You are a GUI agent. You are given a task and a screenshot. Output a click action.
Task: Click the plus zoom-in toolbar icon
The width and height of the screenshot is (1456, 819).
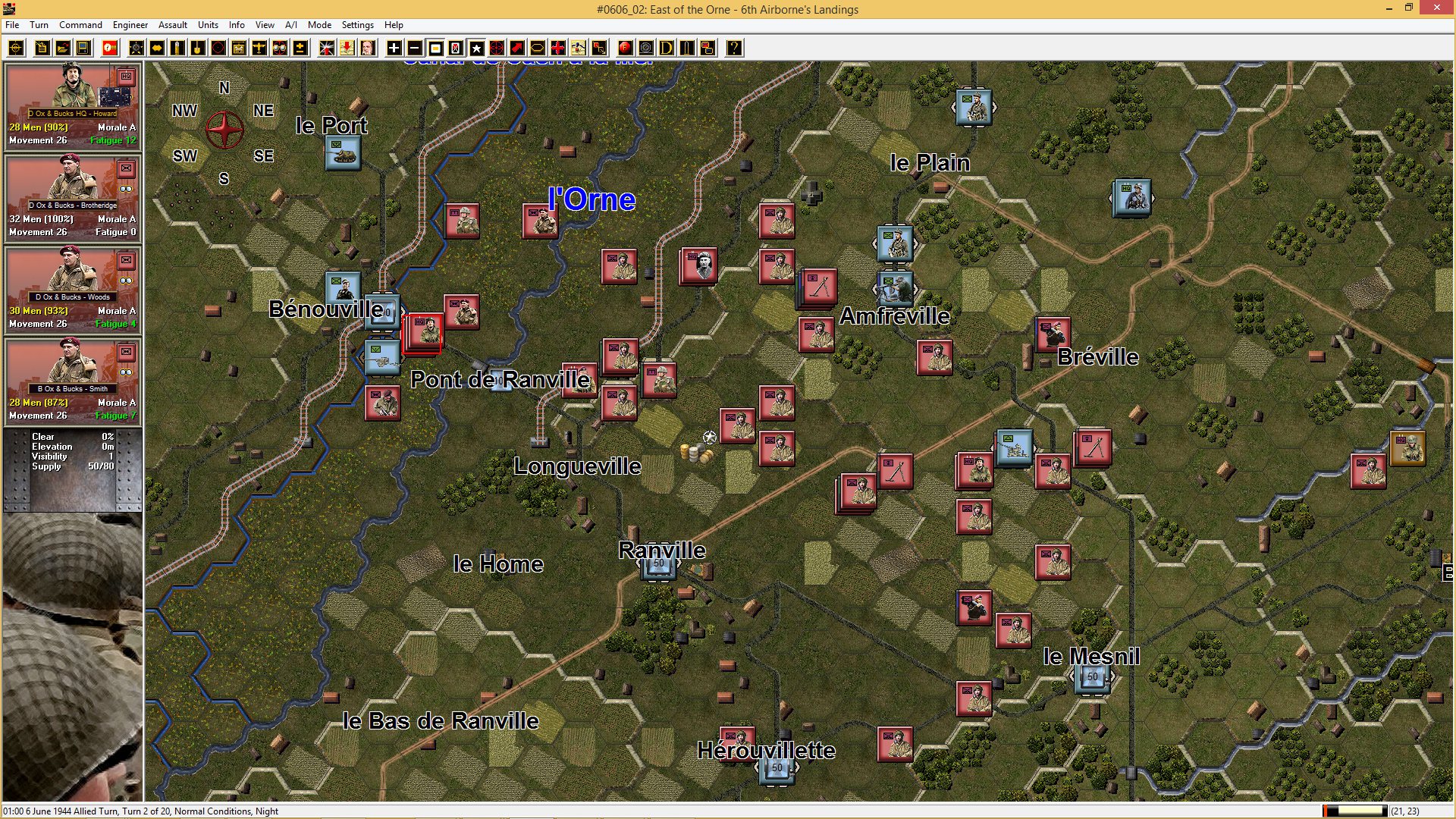(394, 48)
